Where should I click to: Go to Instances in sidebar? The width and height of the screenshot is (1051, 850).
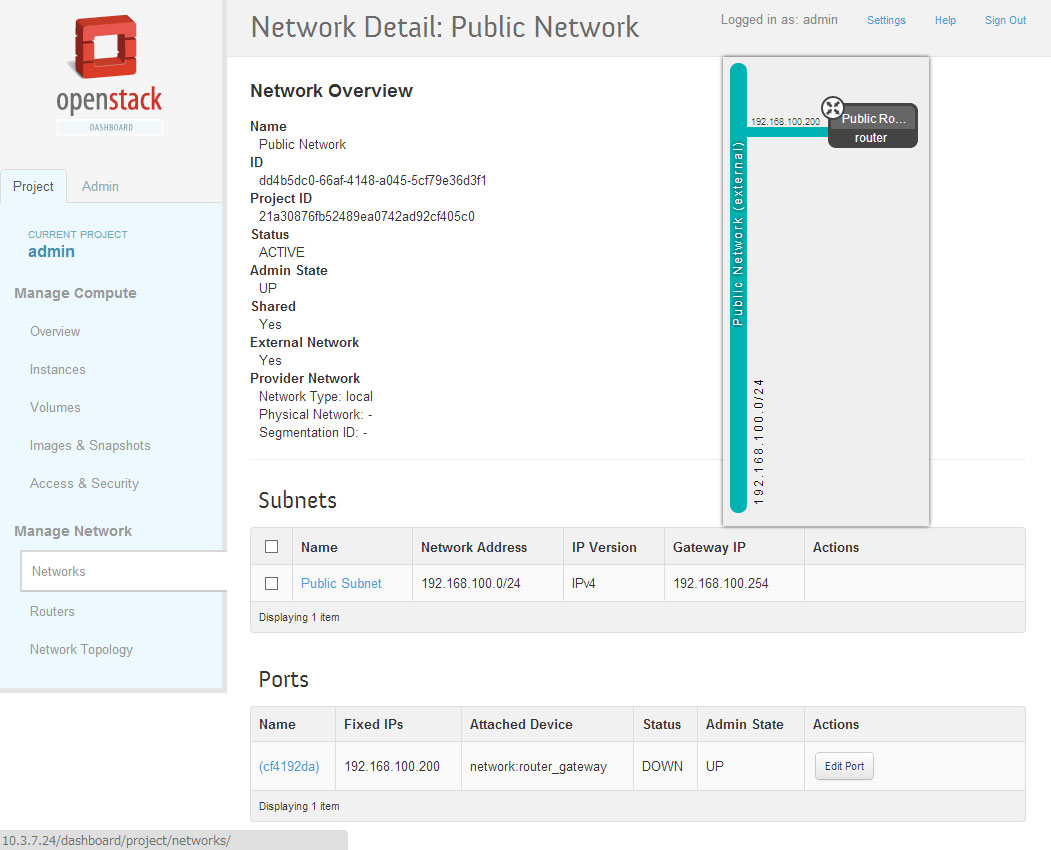click(58, 369)
